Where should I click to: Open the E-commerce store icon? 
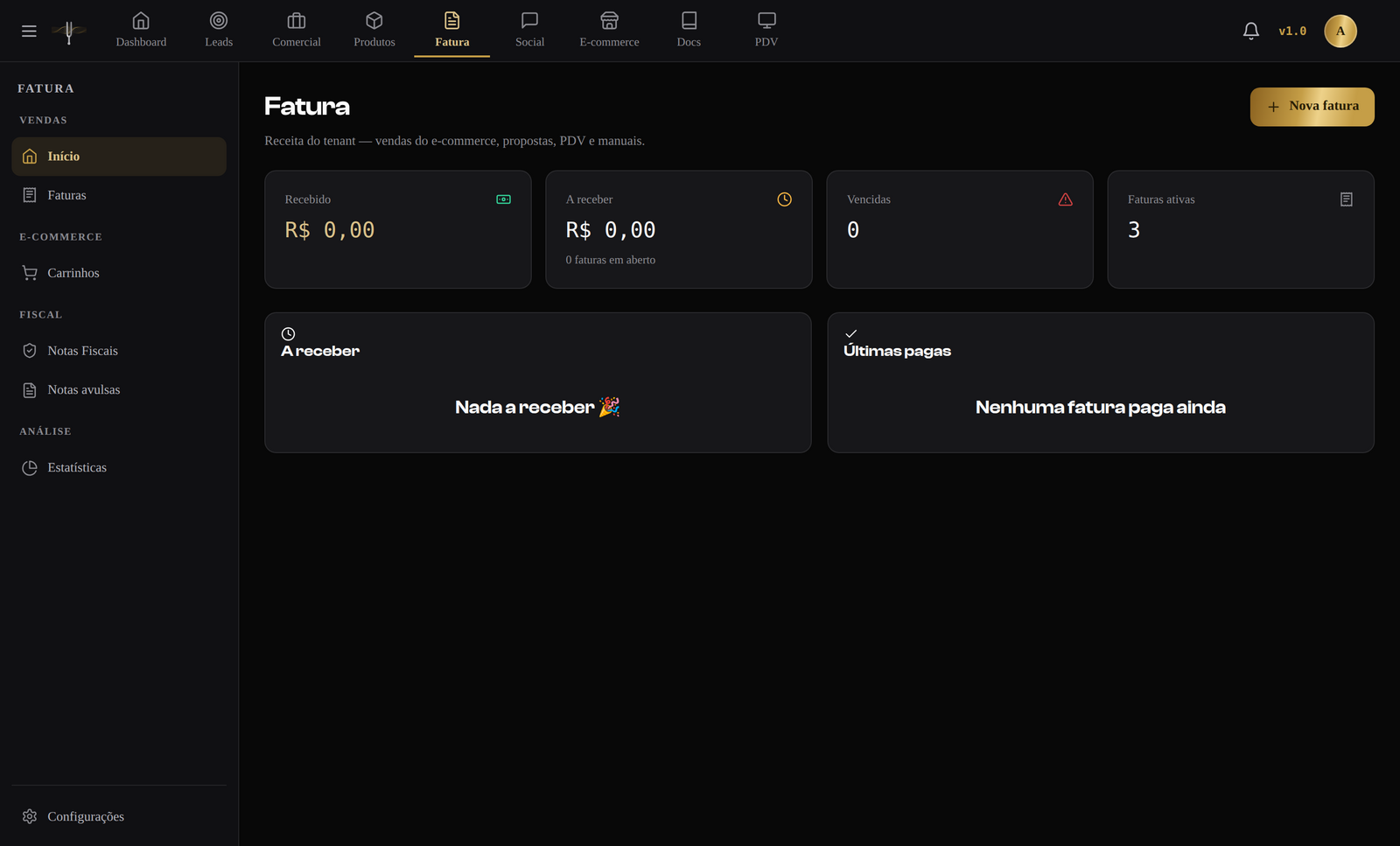click(610, 20)
